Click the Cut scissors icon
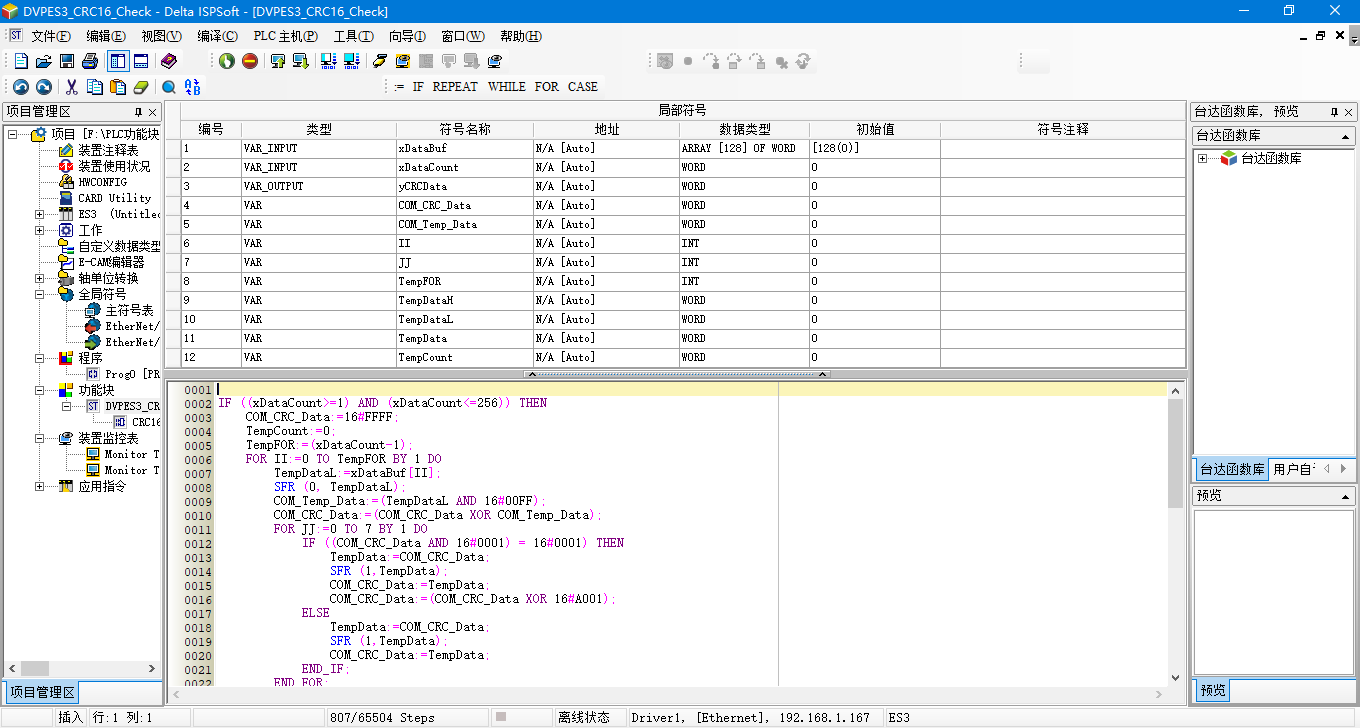The image size is (1360, 728). [x=71, y=87]
